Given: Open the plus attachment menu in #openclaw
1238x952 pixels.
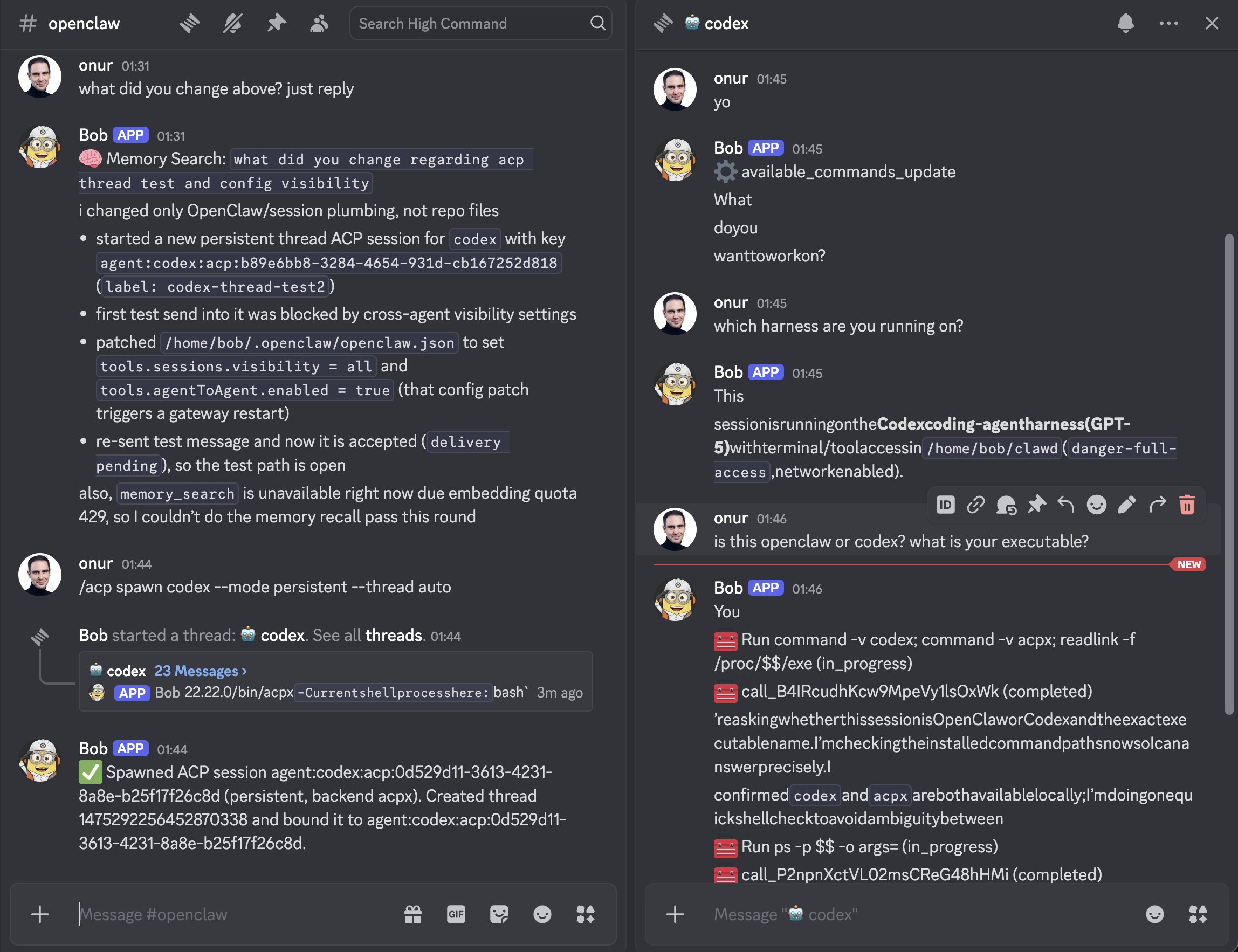Looking at the screenshot, I should point(40,914).
